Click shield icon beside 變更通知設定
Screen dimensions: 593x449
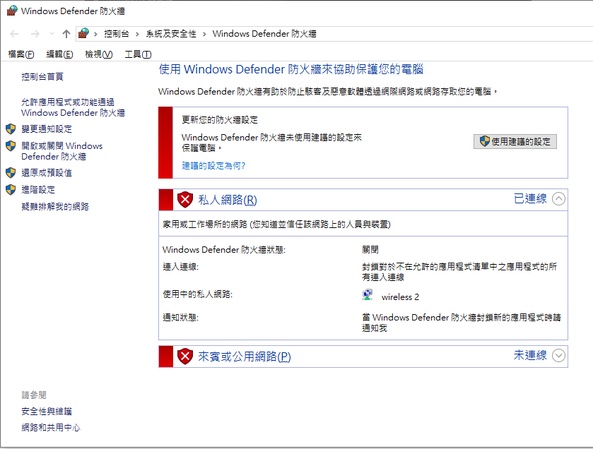(x=11, y=129)
